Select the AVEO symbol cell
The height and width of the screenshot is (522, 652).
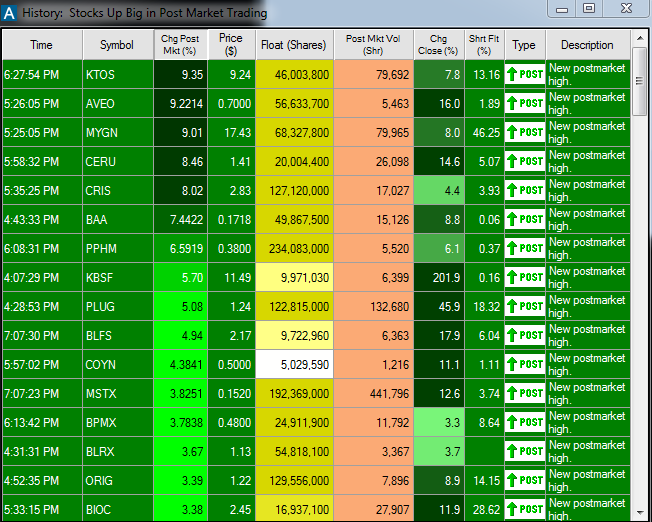pos(118,104)
